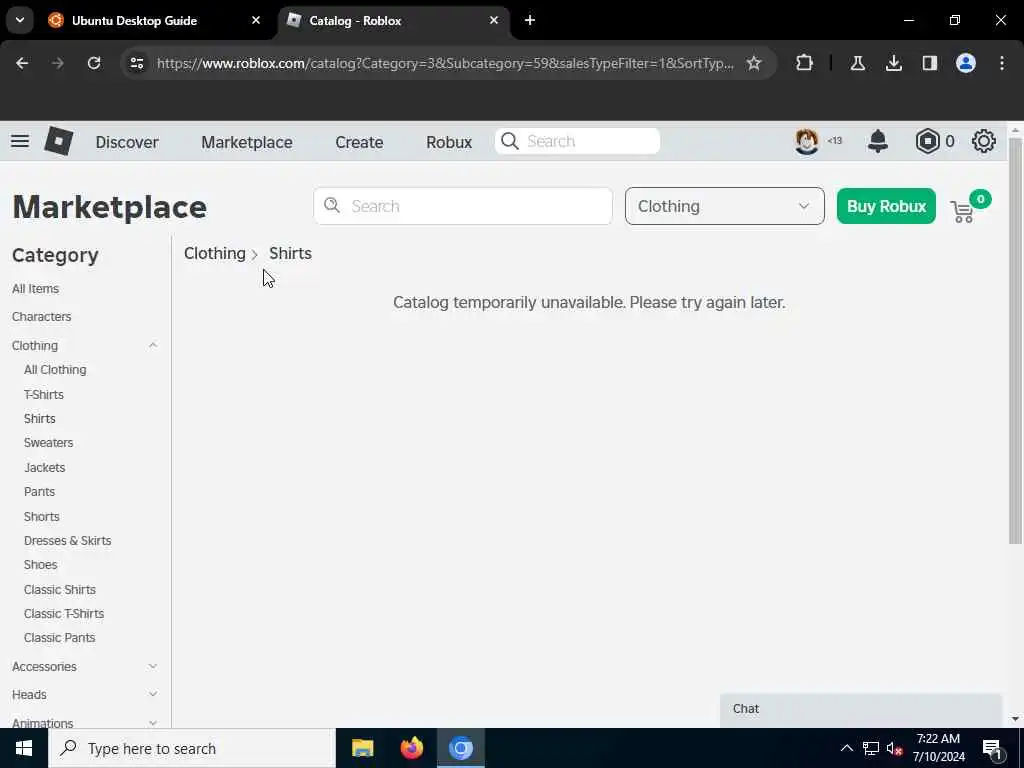This screenshot has height=768, width=1024.
Task: Expand the Accessories category chevron
Action: pyautogui.click(x=153, y=666)
